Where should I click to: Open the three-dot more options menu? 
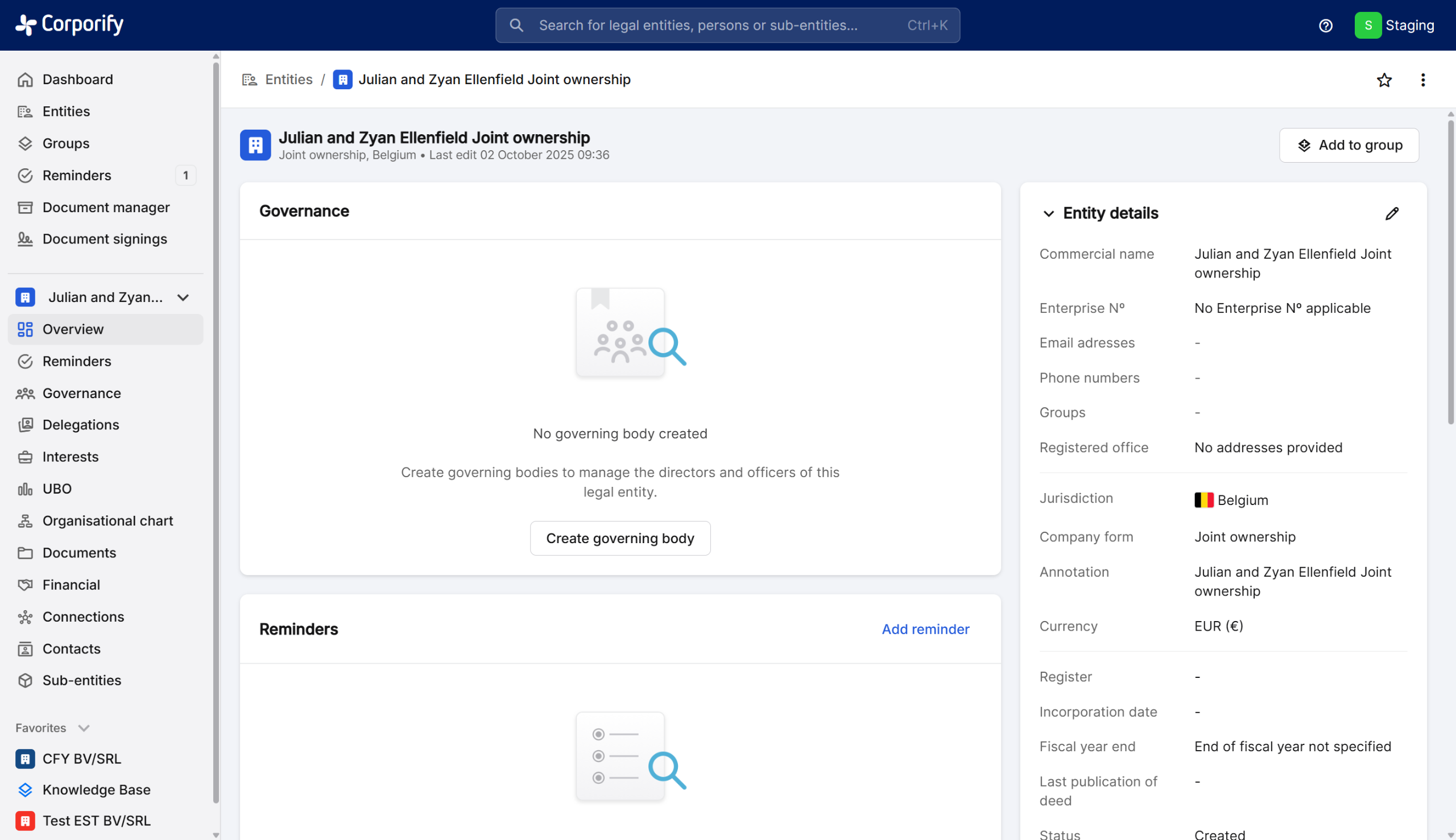pos(1422,80)
